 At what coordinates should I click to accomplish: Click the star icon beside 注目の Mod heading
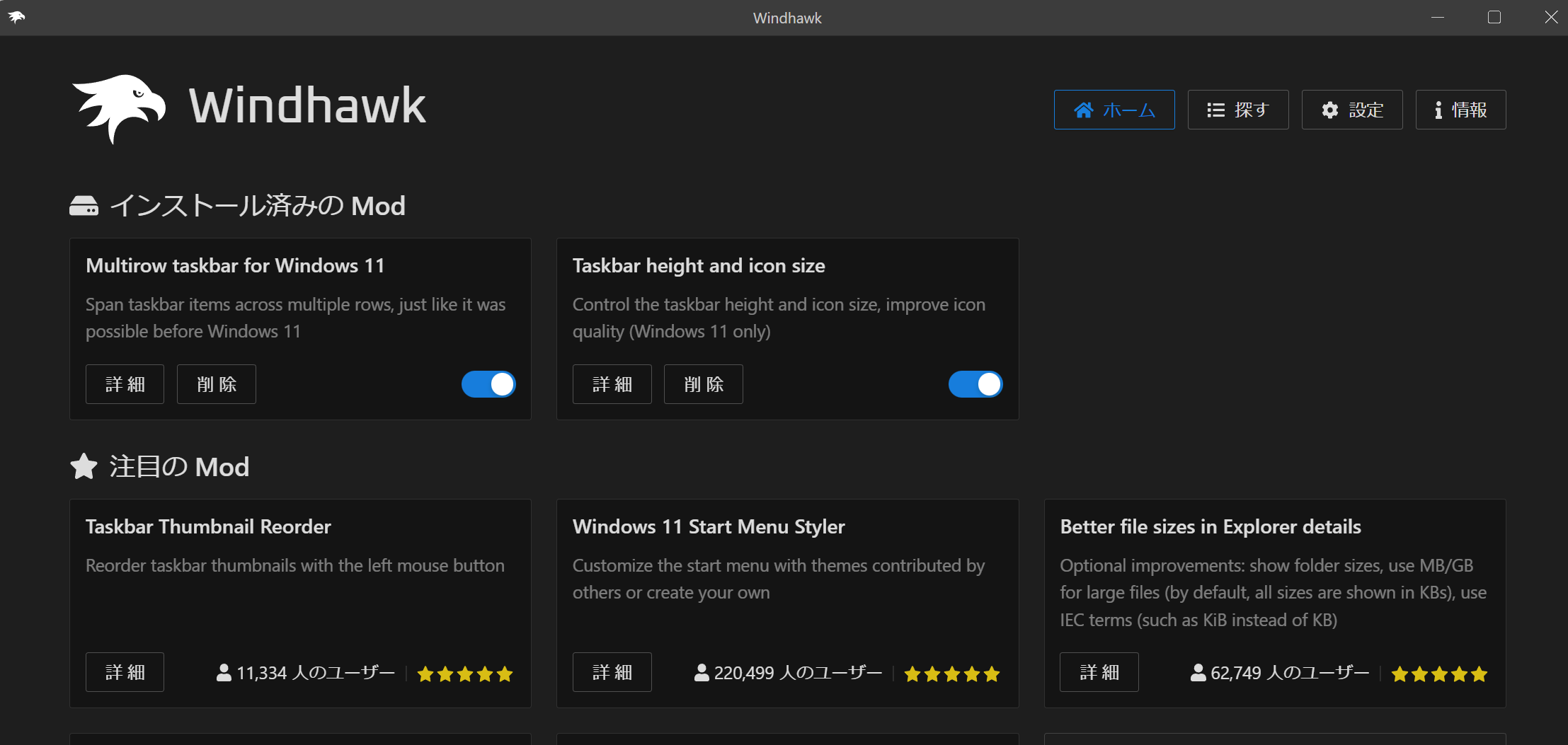coord(84,466)
